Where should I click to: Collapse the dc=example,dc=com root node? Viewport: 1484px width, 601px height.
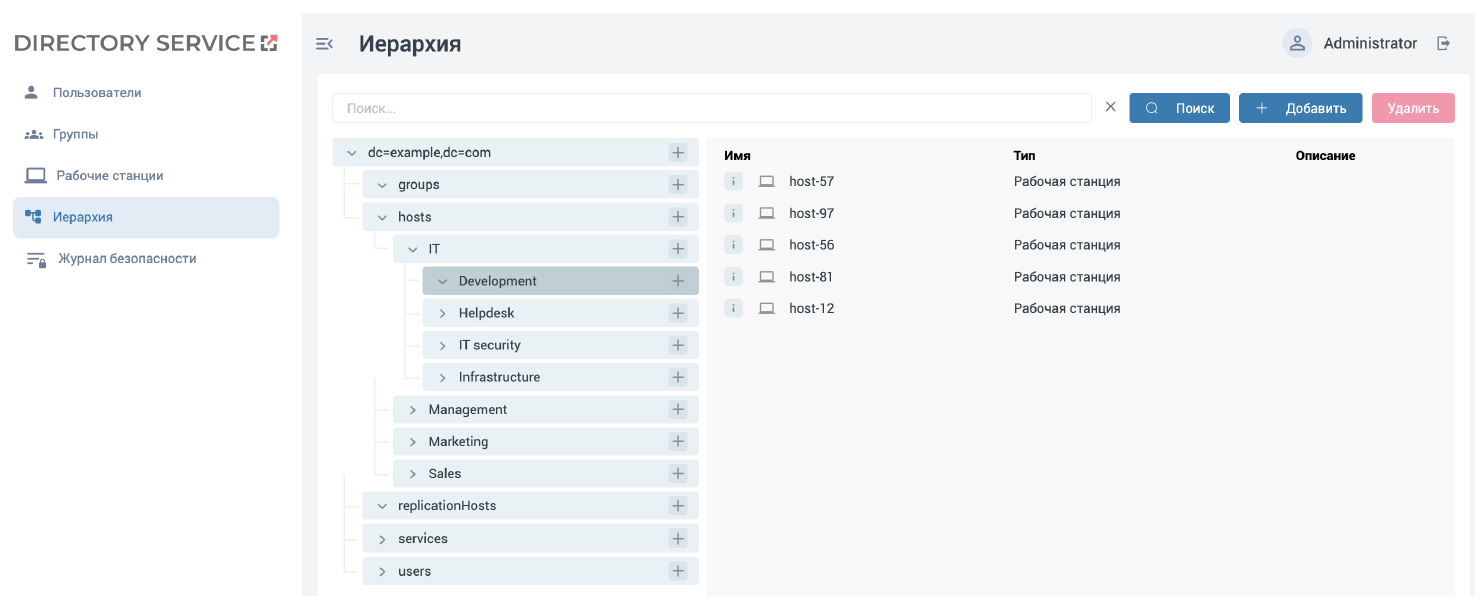351,153
